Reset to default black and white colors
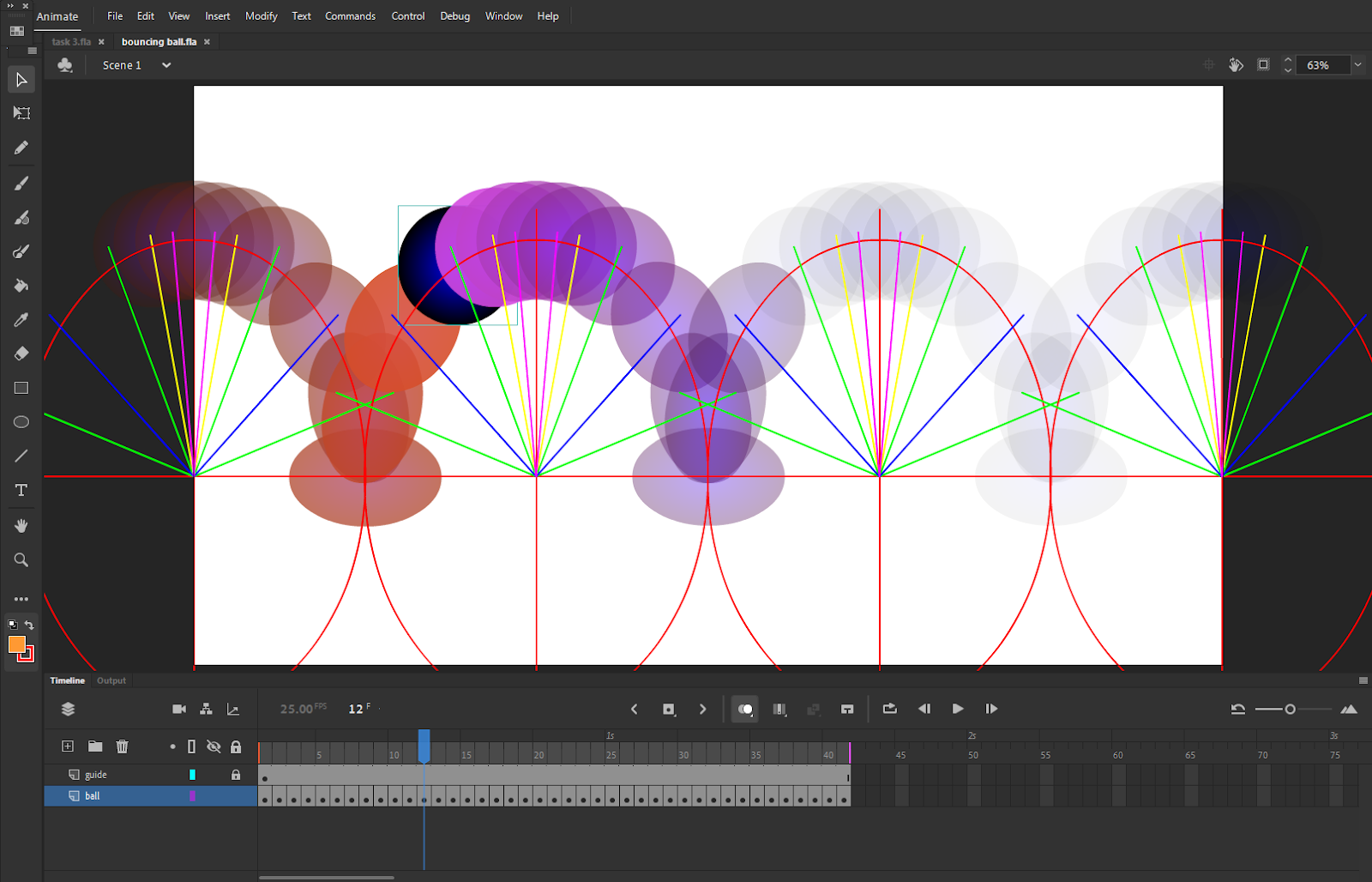Viewport: 1372px width, 882px height. (12, 625)
